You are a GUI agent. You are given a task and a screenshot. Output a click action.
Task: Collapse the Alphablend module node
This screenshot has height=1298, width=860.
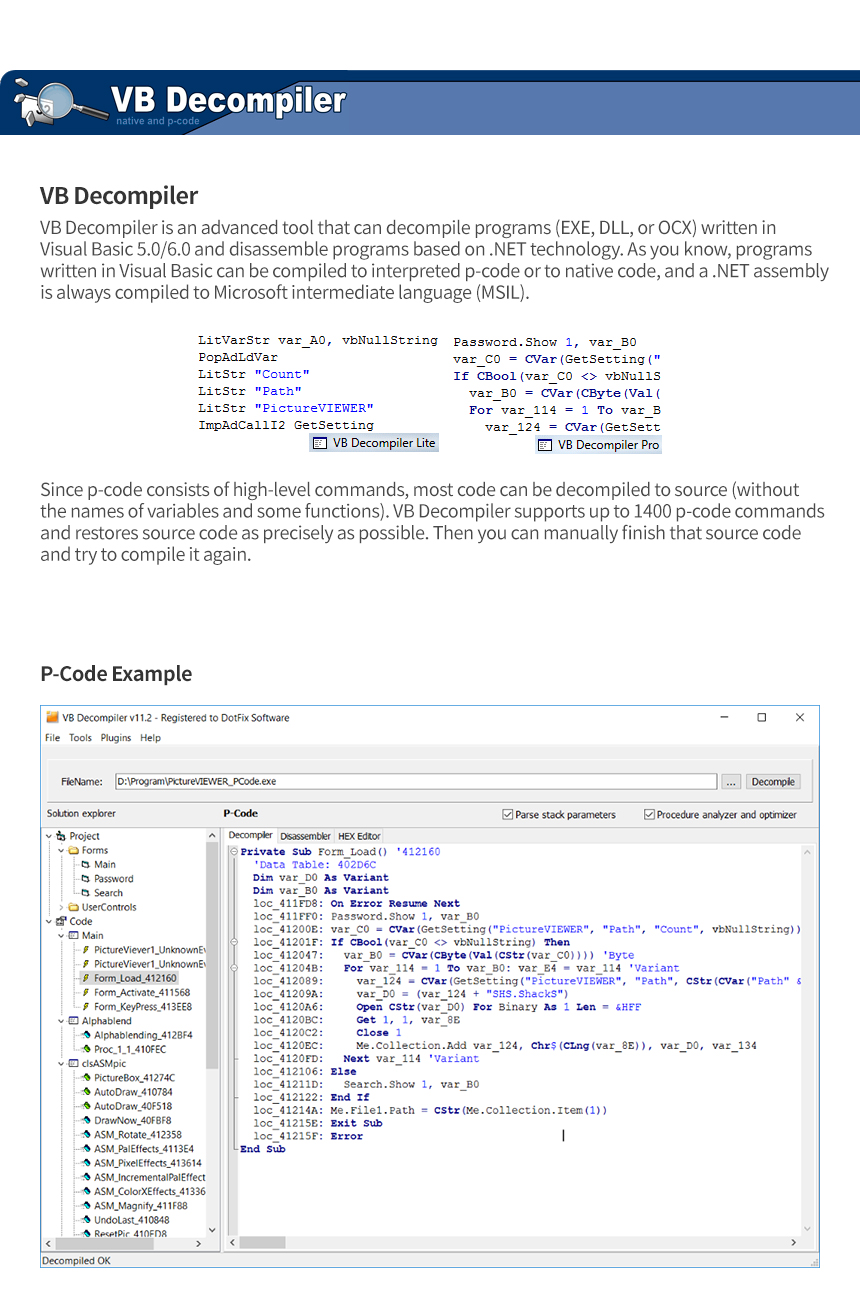[61, 1020]
